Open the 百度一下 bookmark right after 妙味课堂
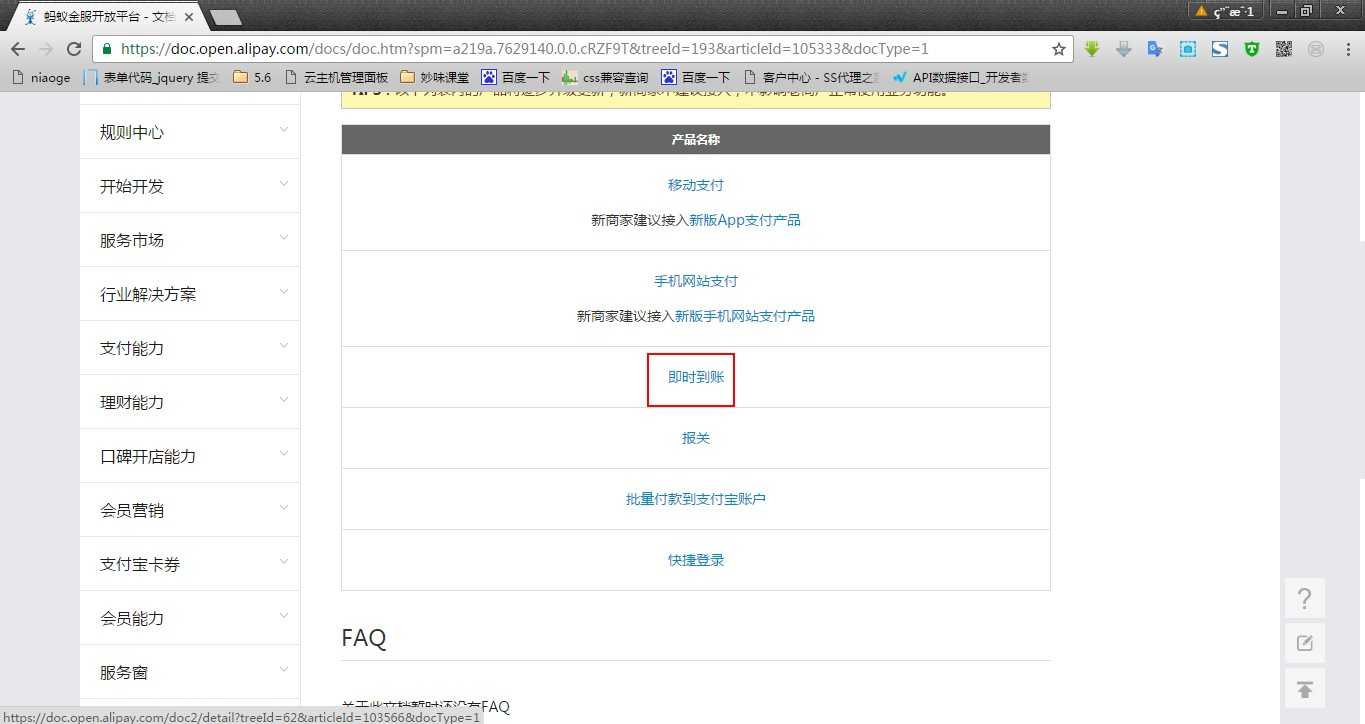The width and height of the screenshot is (1365, 724). click(x=515, y=77)
